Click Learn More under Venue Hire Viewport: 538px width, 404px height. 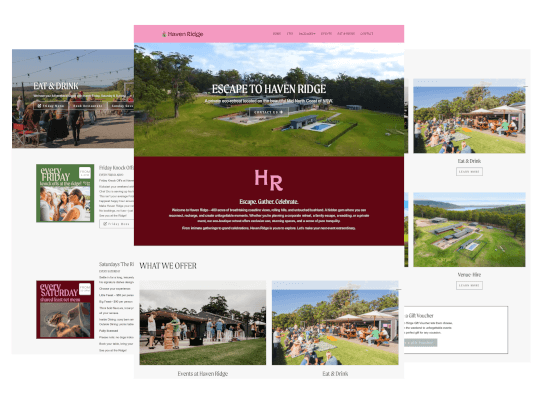coord(469,285)
